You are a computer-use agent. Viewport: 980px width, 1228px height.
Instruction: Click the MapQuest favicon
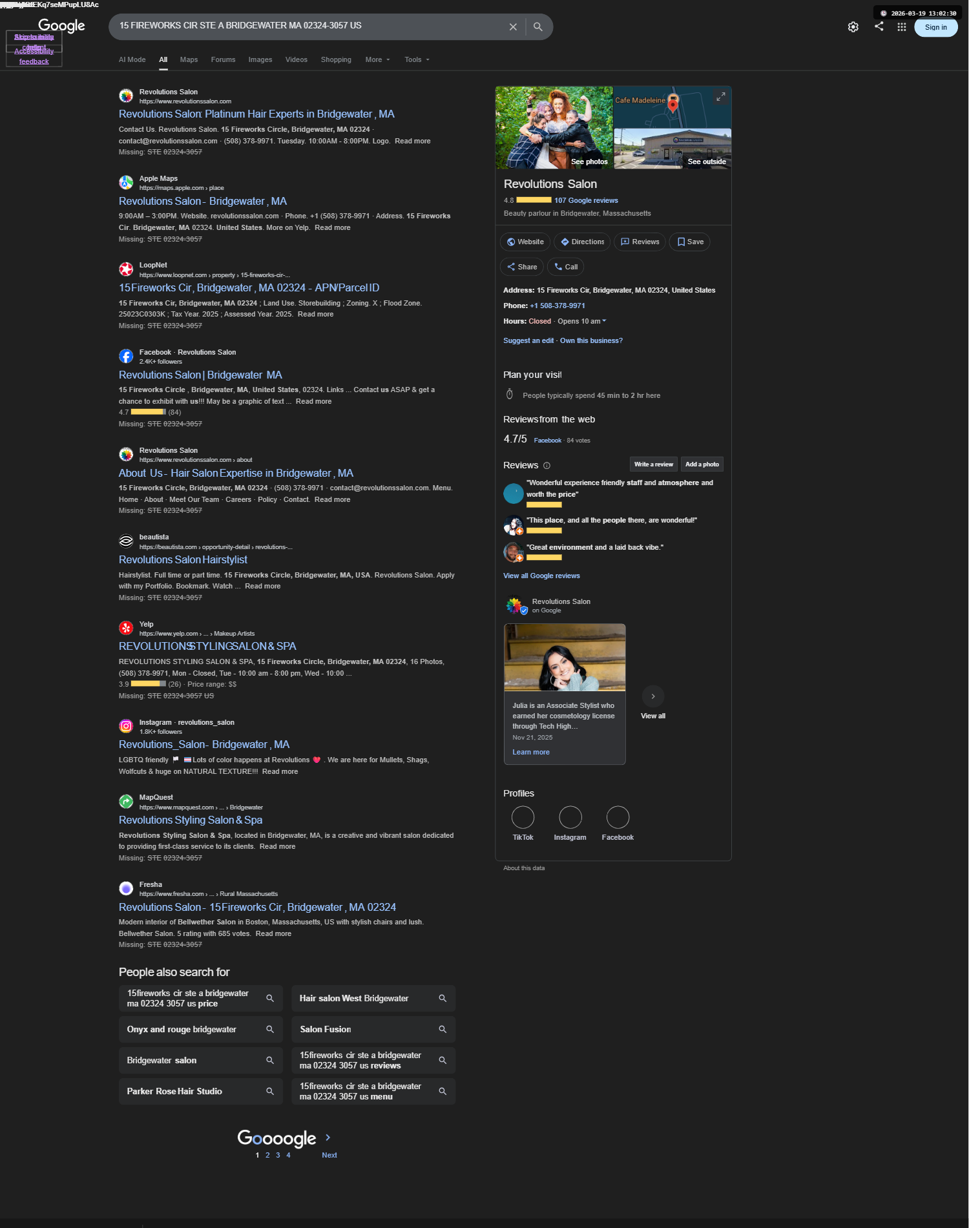(127, 802)
